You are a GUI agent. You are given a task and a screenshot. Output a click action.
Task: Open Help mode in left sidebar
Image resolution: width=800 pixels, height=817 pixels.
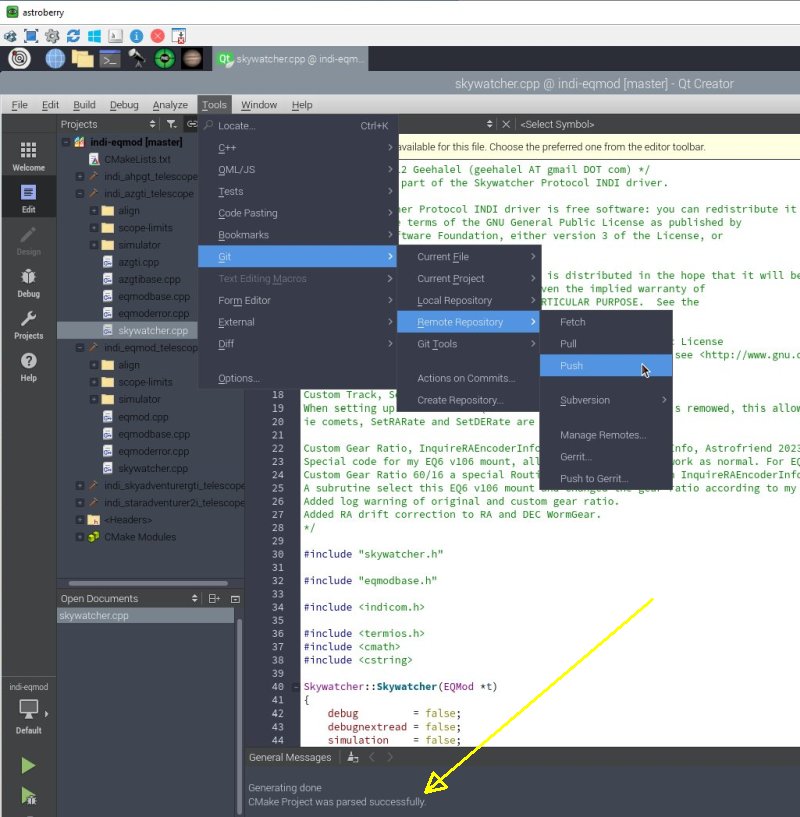click(x=28, y=367)
